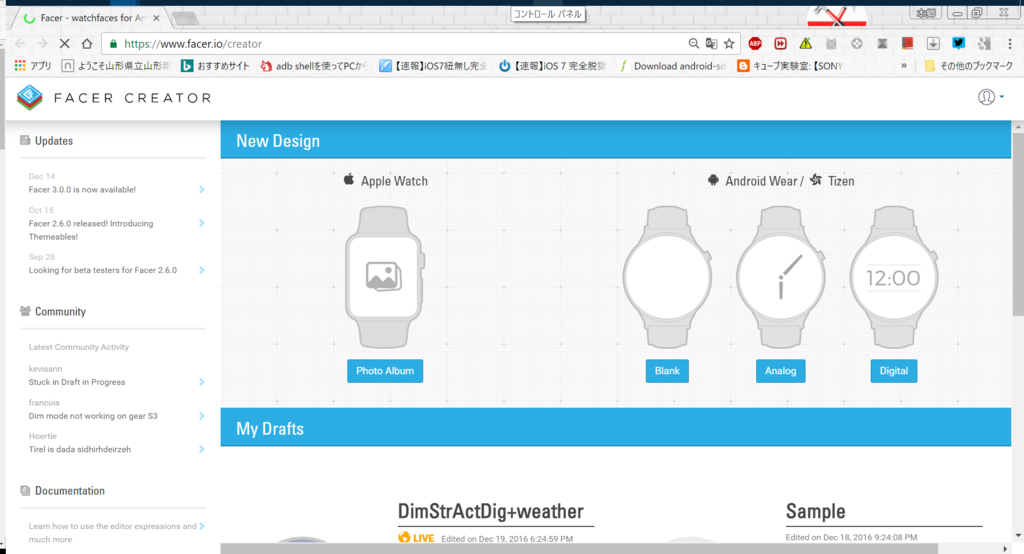Viewport: 1024px width, 554px height.
Task: Click the red book extension icon
Action: point(907,44)
